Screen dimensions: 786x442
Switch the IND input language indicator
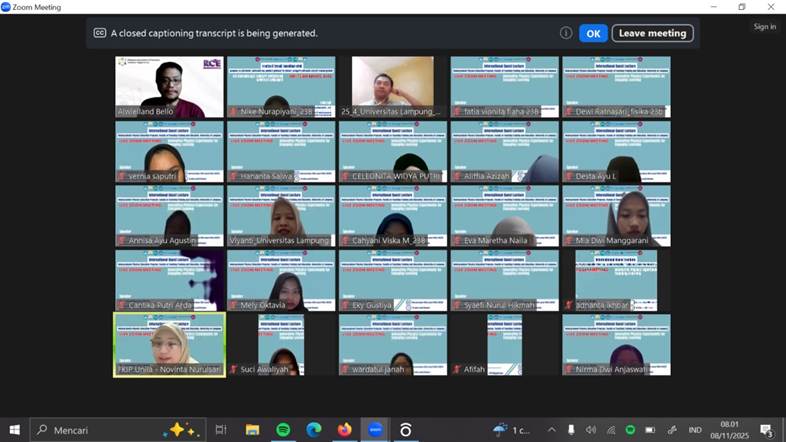pos(694,429)
